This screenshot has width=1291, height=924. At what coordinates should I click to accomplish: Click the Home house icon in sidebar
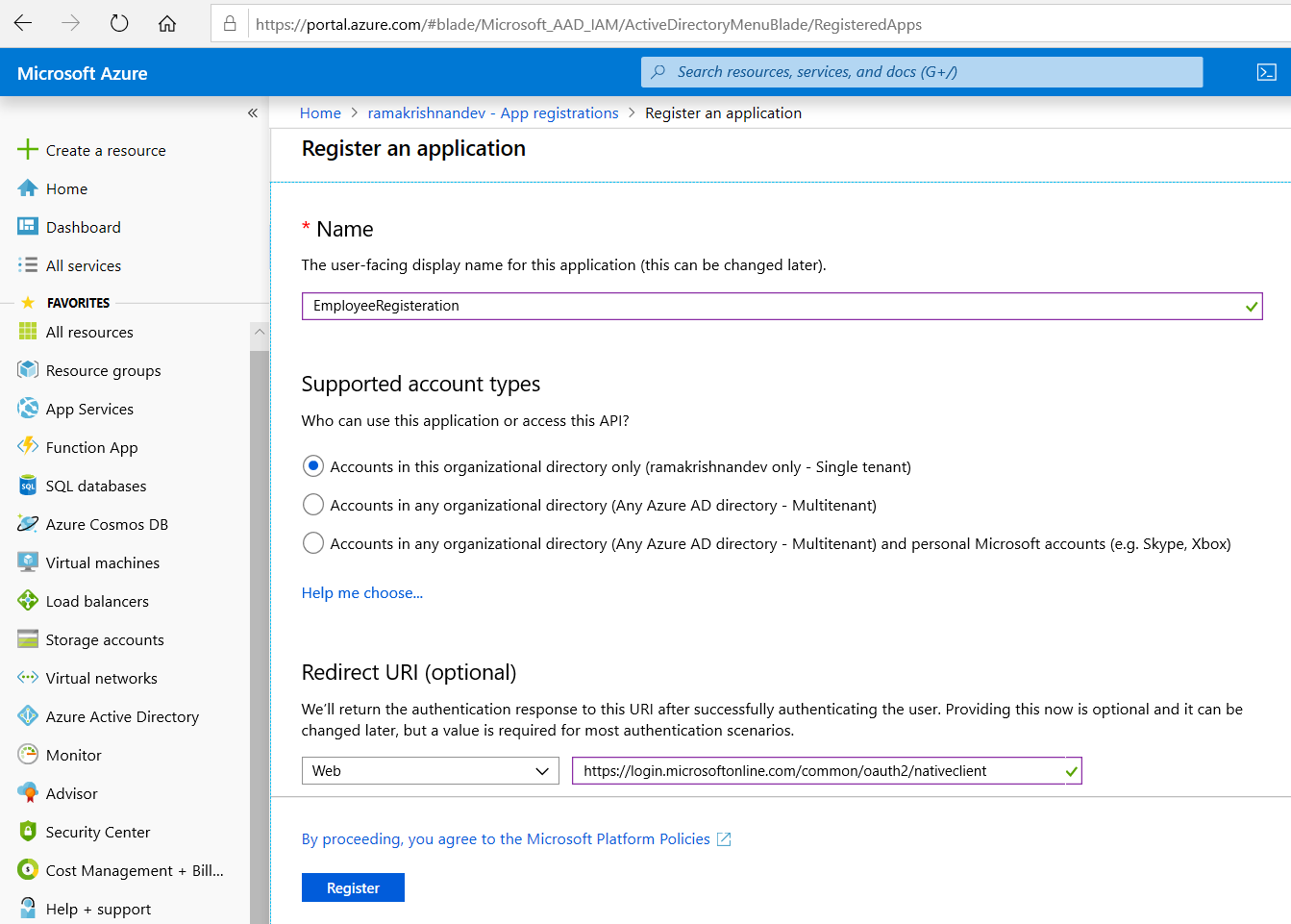pos(28,188)
